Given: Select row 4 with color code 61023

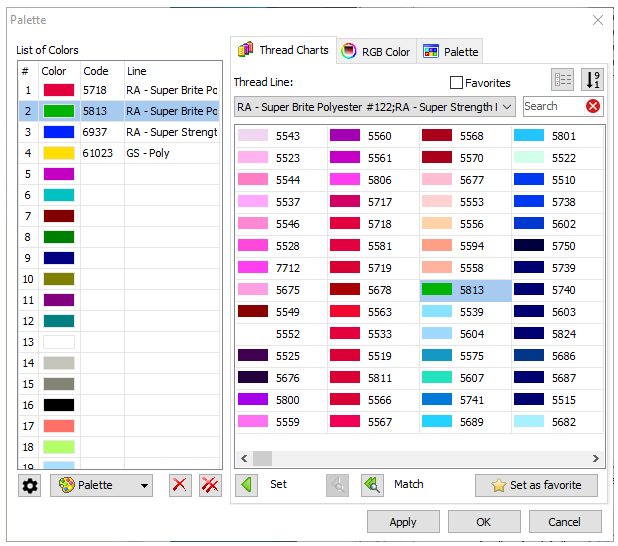Looking at the screenshot, I should [x=120, y=153].
